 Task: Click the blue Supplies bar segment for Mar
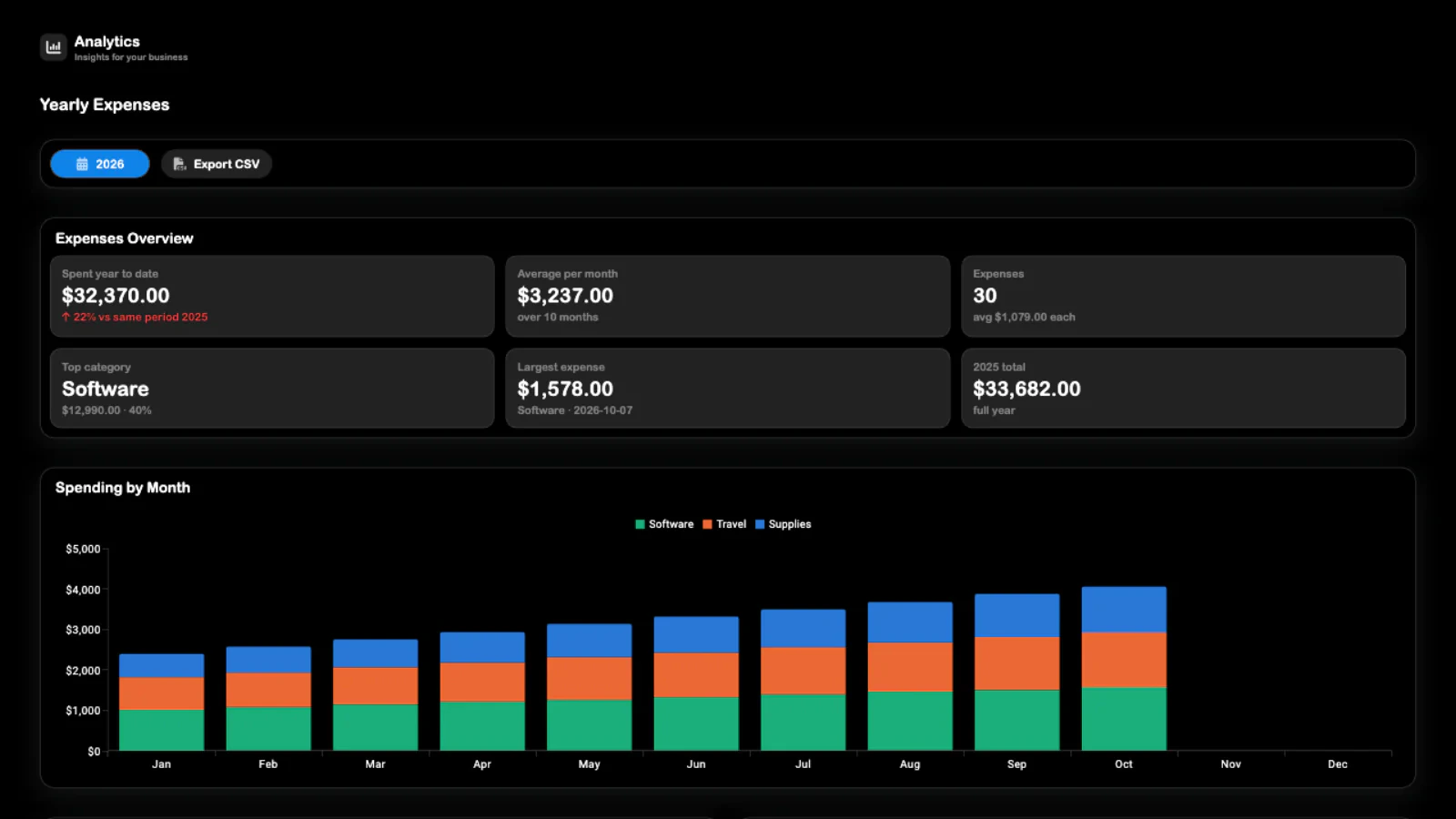point(375,653)
